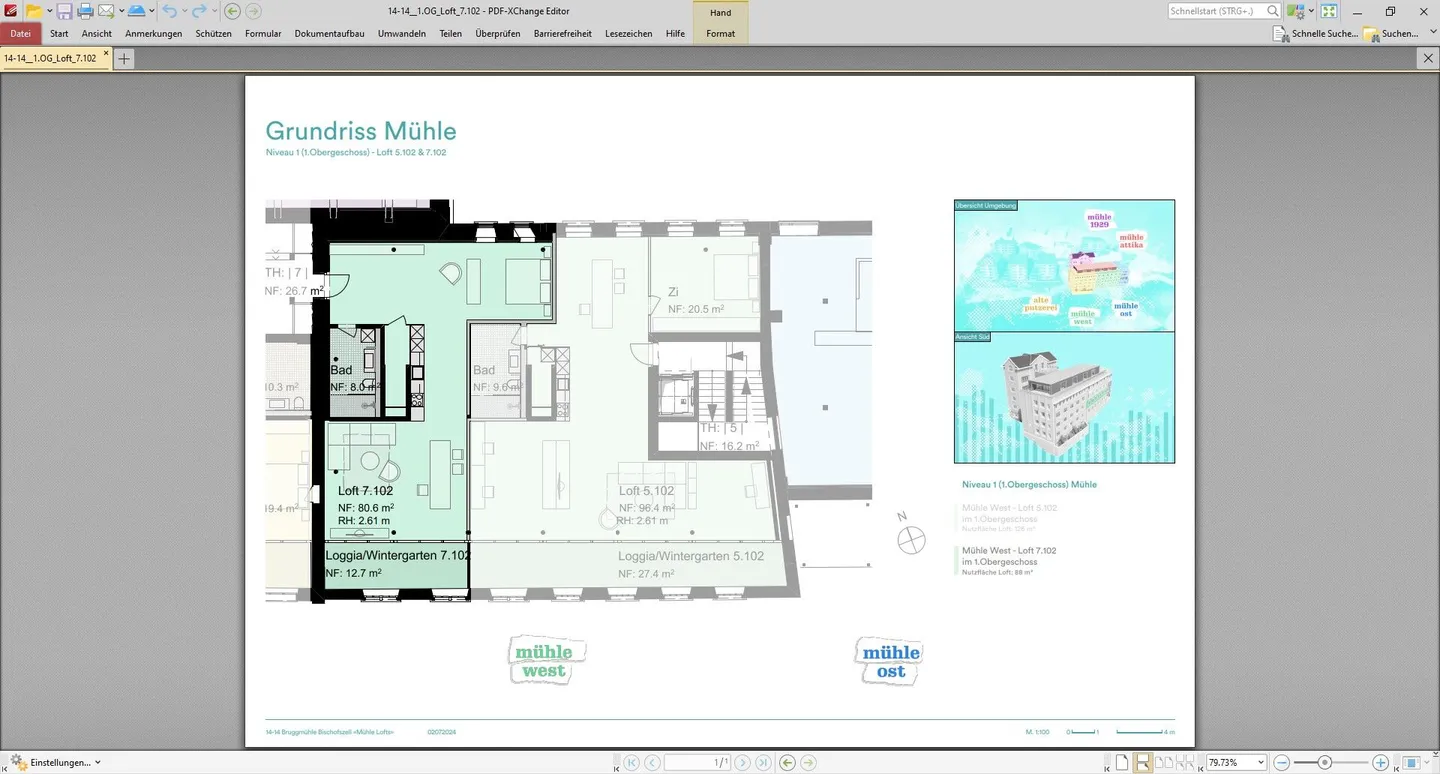Toggle continuous page layout view
The image size is (1440, 774).
1143,763
